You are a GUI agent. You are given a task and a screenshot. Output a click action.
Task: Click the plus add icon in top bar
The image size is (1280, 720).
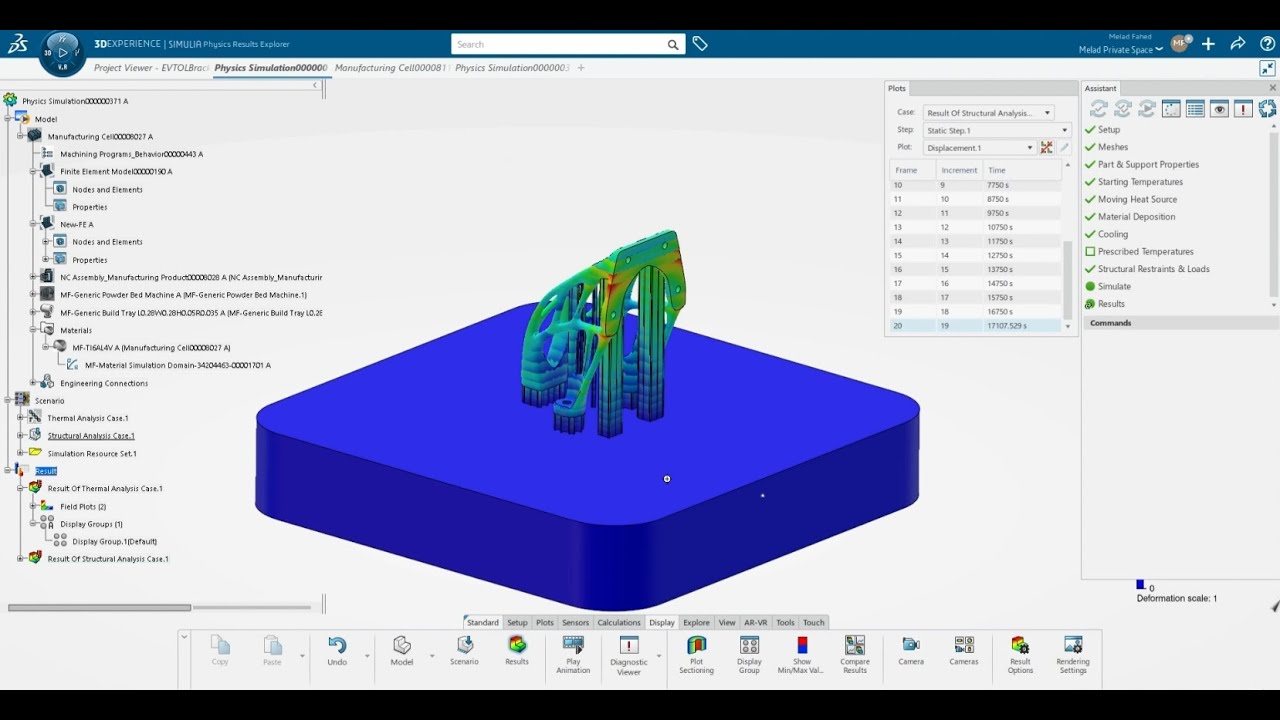(x=1209, y=44)
